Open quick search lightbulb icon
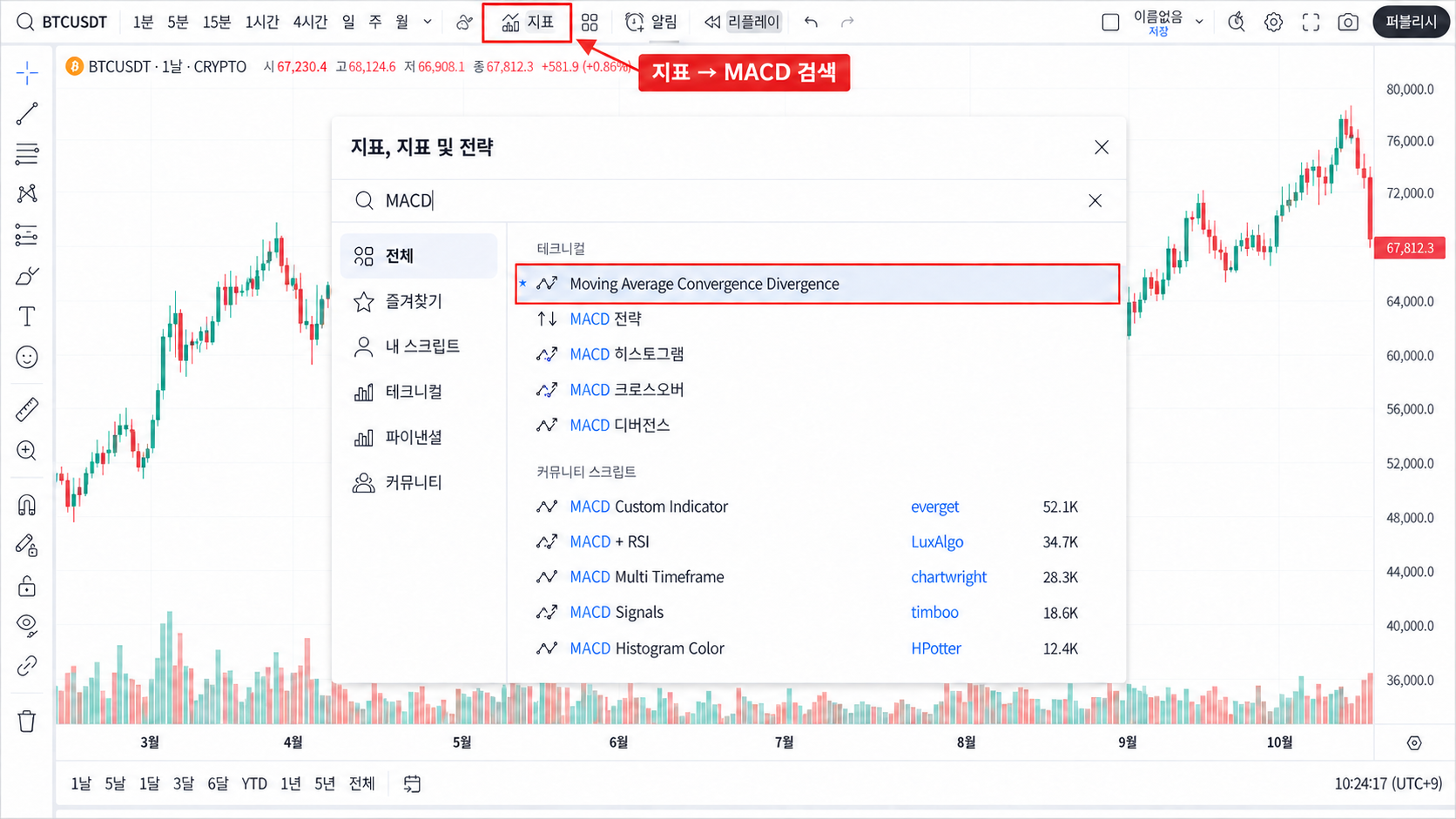1456x819 pixels. tap(1237, 22)
